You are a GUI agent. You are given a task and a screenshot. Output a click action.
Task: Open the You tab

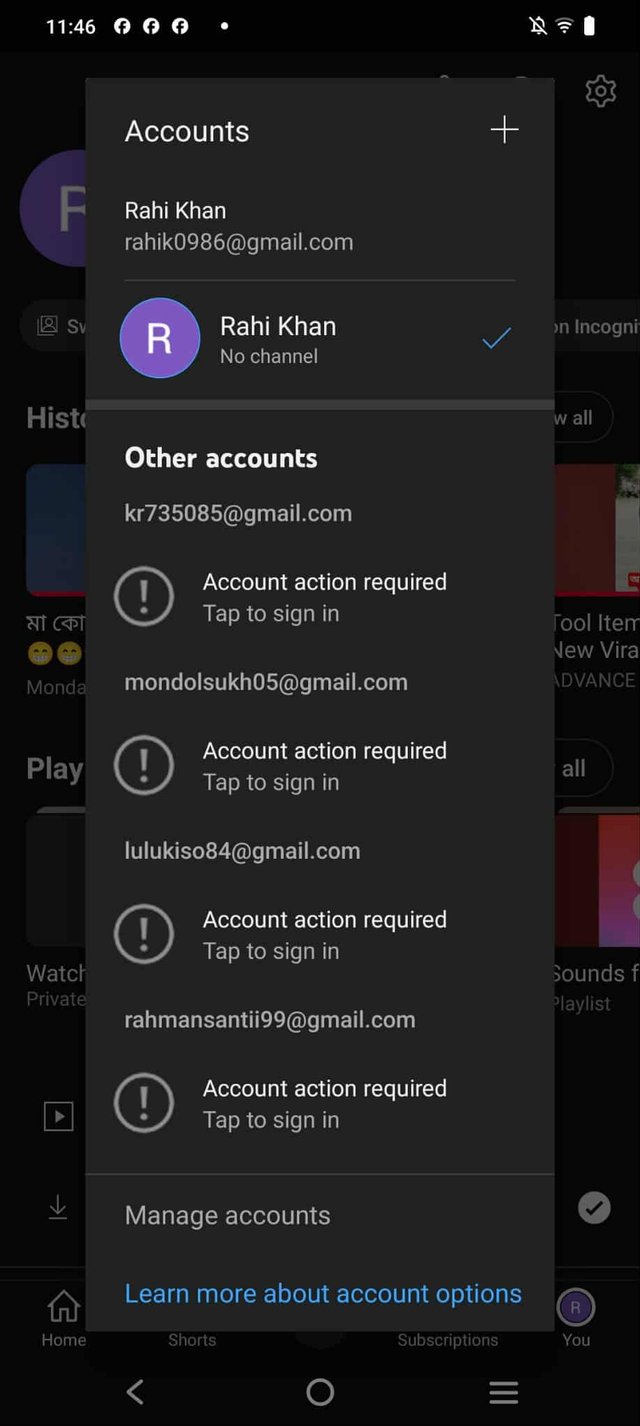(576, 1317)
